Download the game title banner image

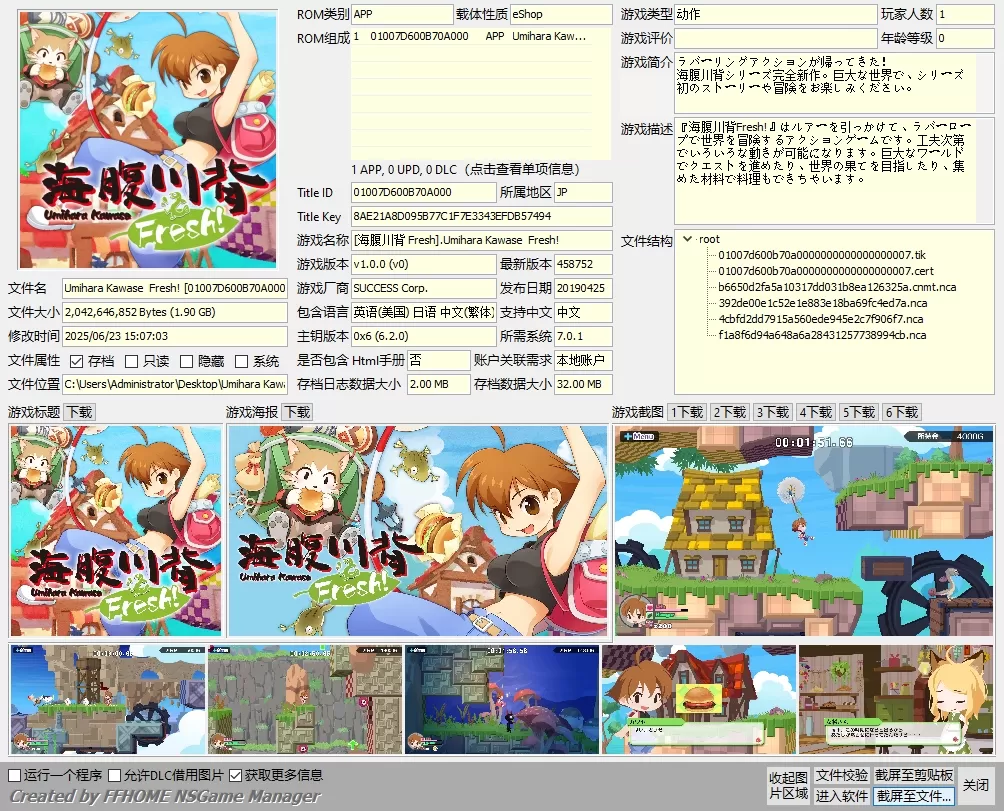[x=79, y=410]
